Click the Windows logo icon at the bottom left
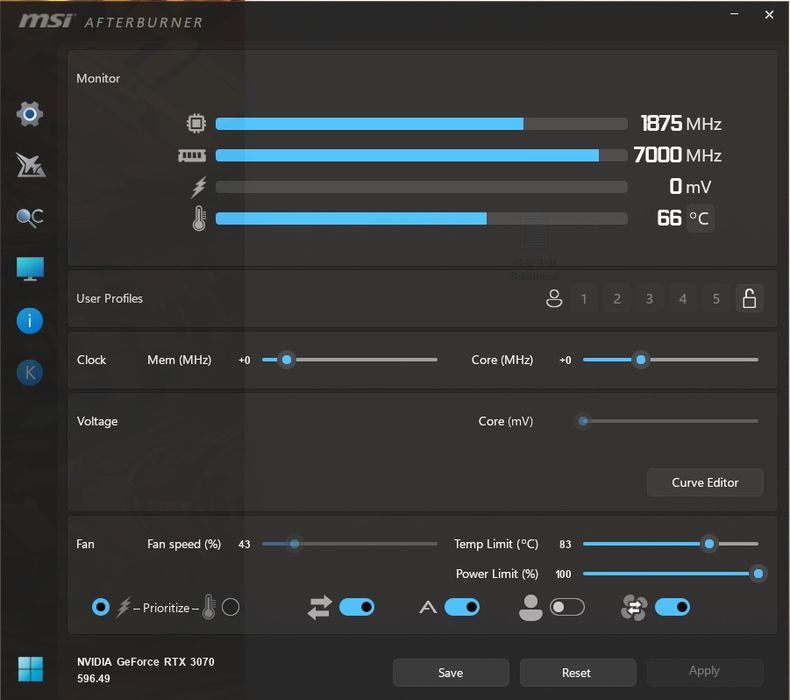 tap(30, 669)
